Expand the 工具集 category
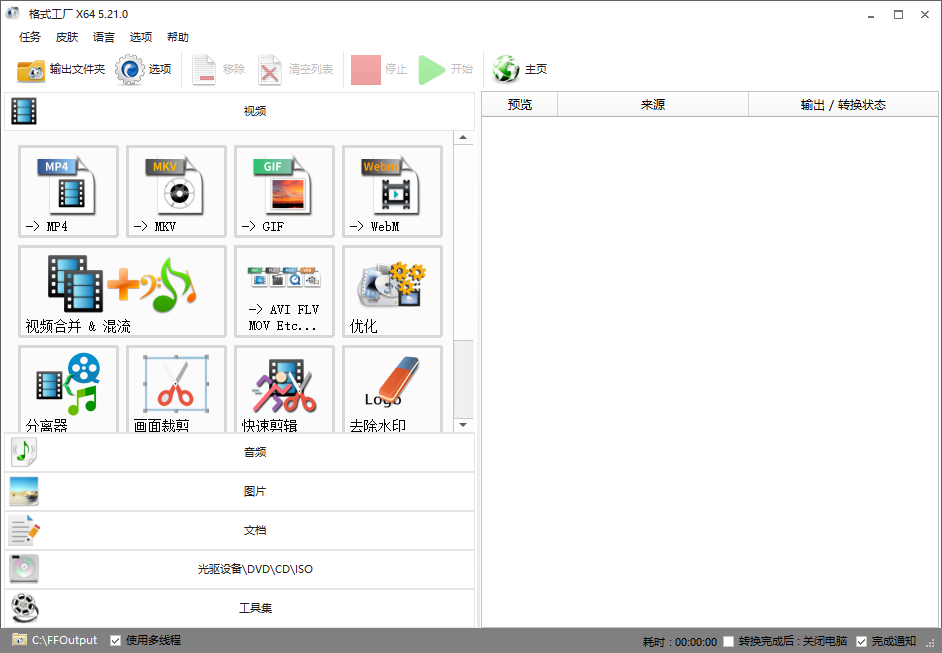The height and width of the screenshot is (653, 942). 239,608
